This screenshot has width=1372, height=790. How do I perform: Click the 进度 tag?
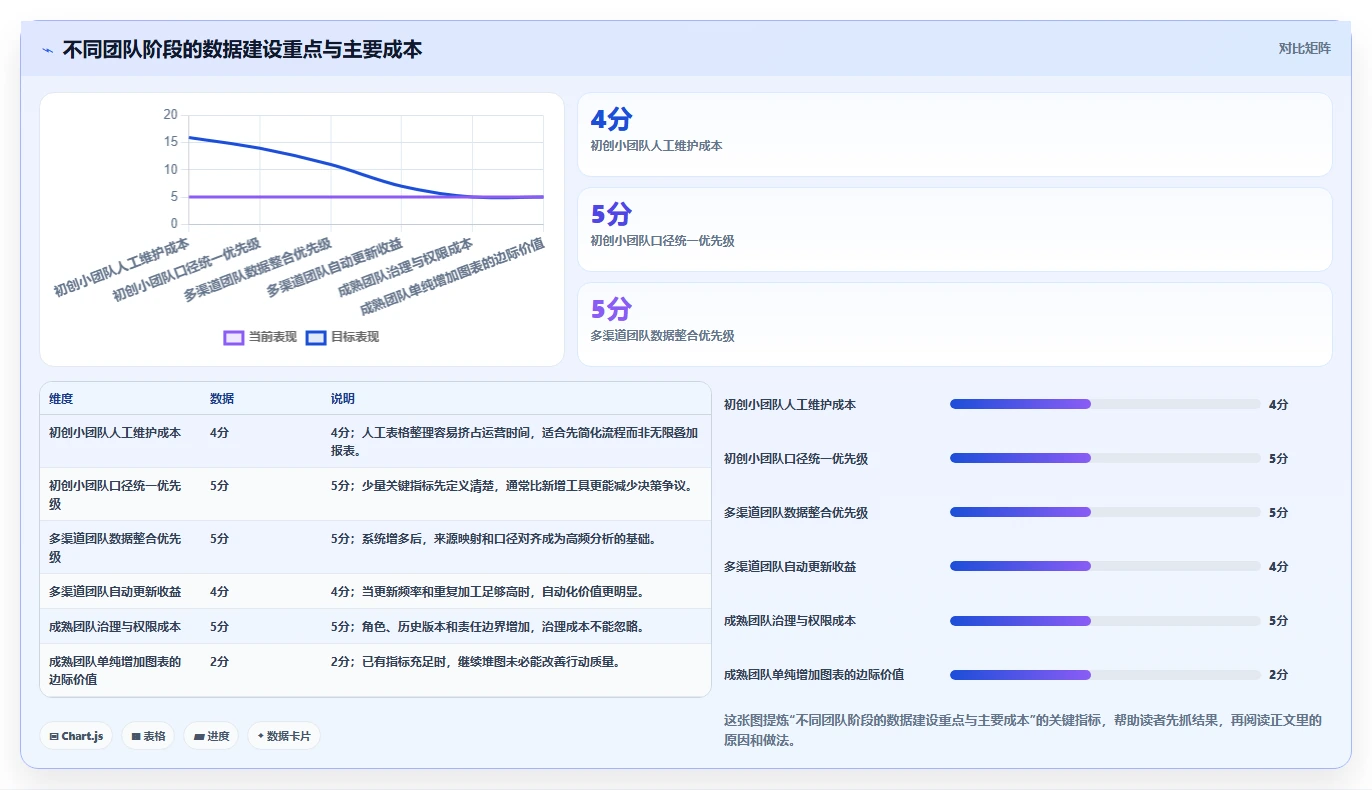[211, 736]
